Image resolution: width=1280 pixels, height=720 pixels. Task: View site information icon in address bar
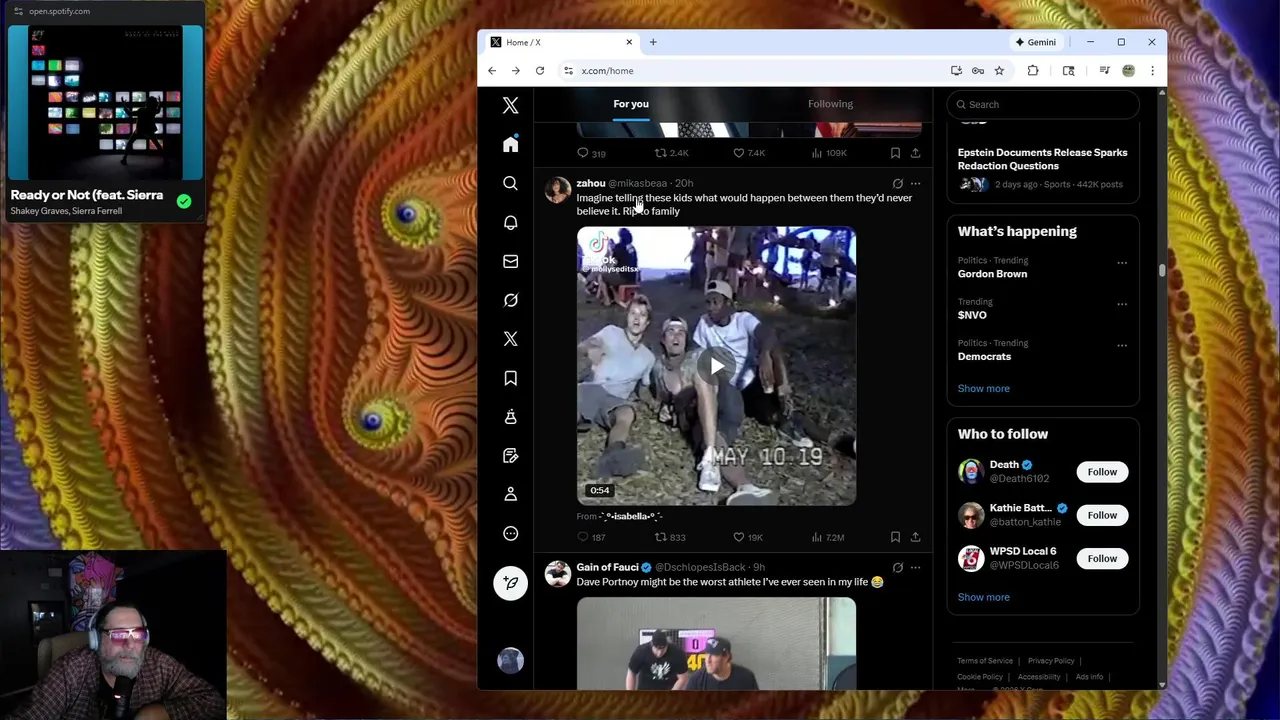[x=568, y=71]
